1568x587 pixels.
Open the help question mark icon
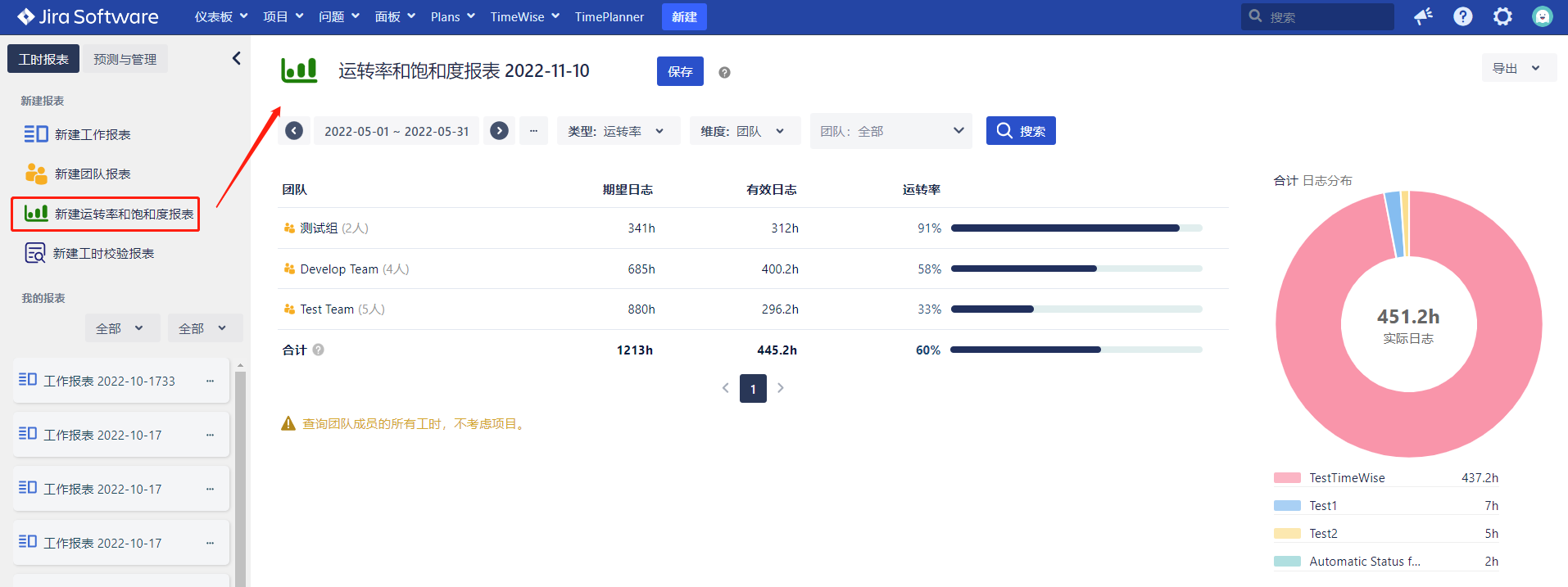[1462, 16]
